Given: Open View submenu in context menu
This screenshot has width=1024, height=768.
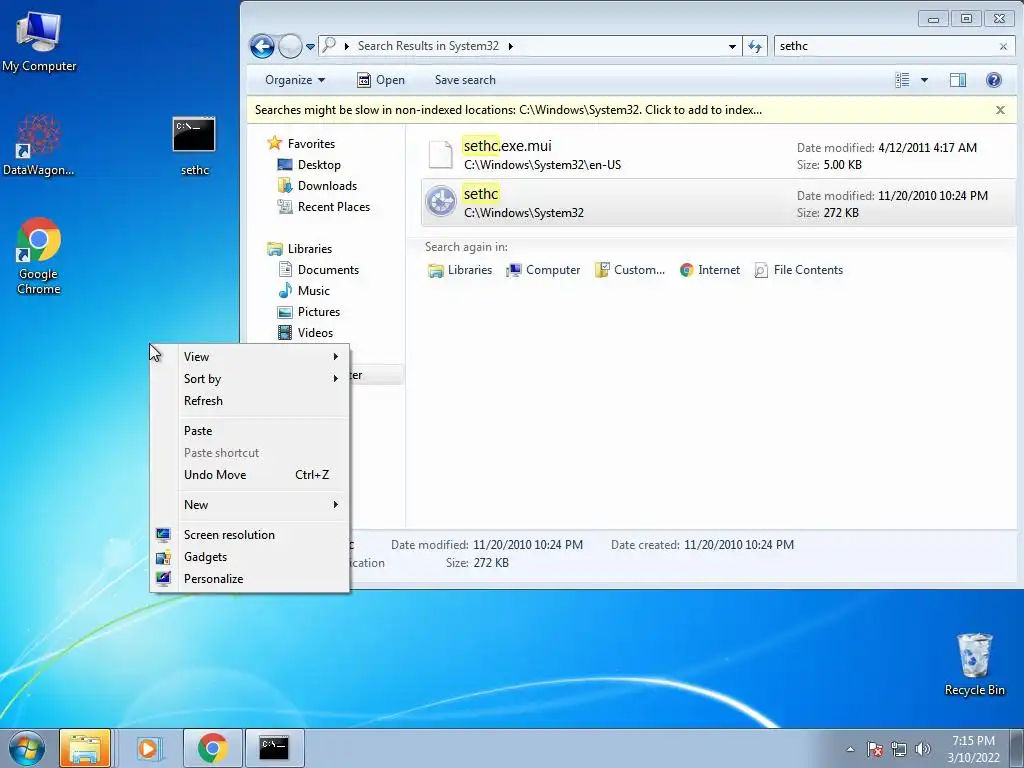Looking at the screenshot, I should pyautogui.click(x=249, y=357).
